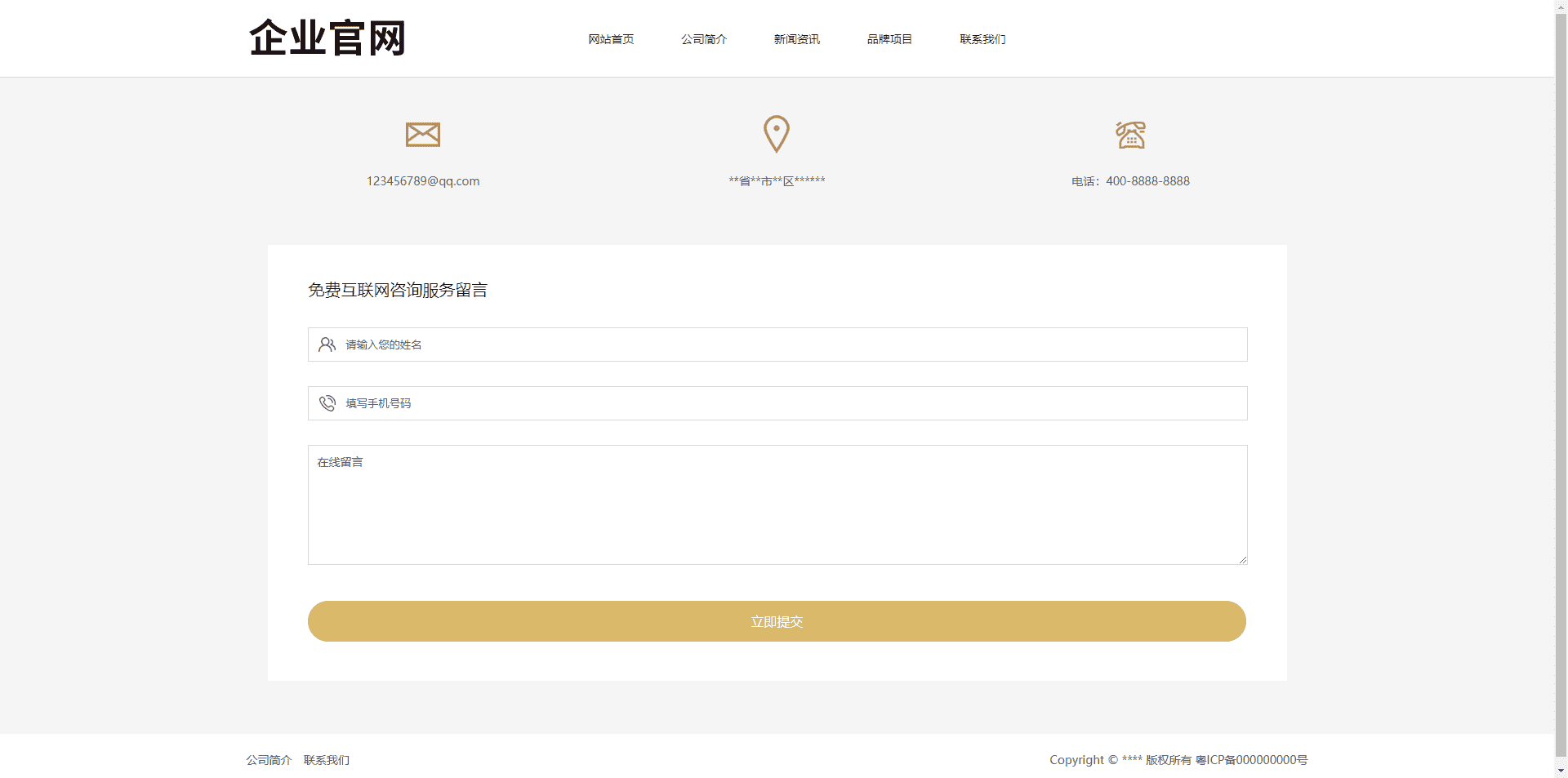Screen dimensions: 1568x778
Task: Open the footer 联系我们 link
Action: click(x=327, y=760)
